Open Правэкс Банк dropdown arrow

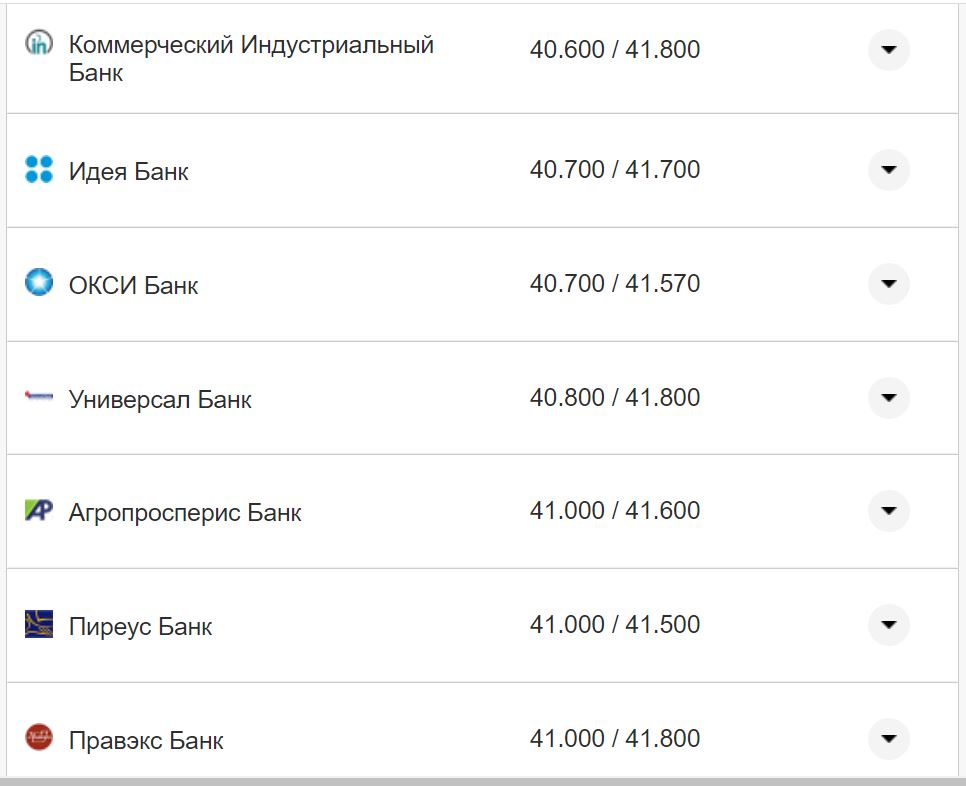coord(888,738)
